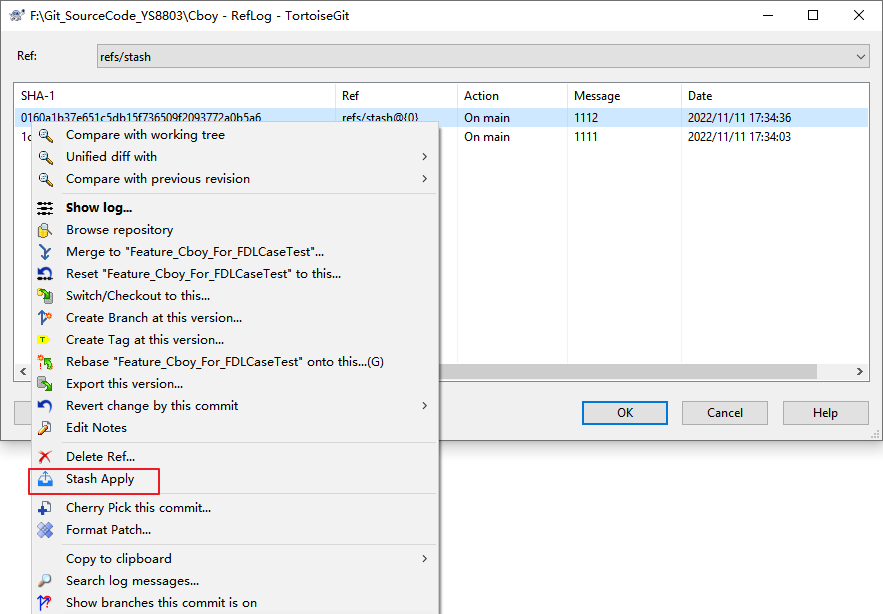Image resolution: width=883 pixels, height=614 pixels.
Task: Click the Show log icon
Action: [45, 208]
